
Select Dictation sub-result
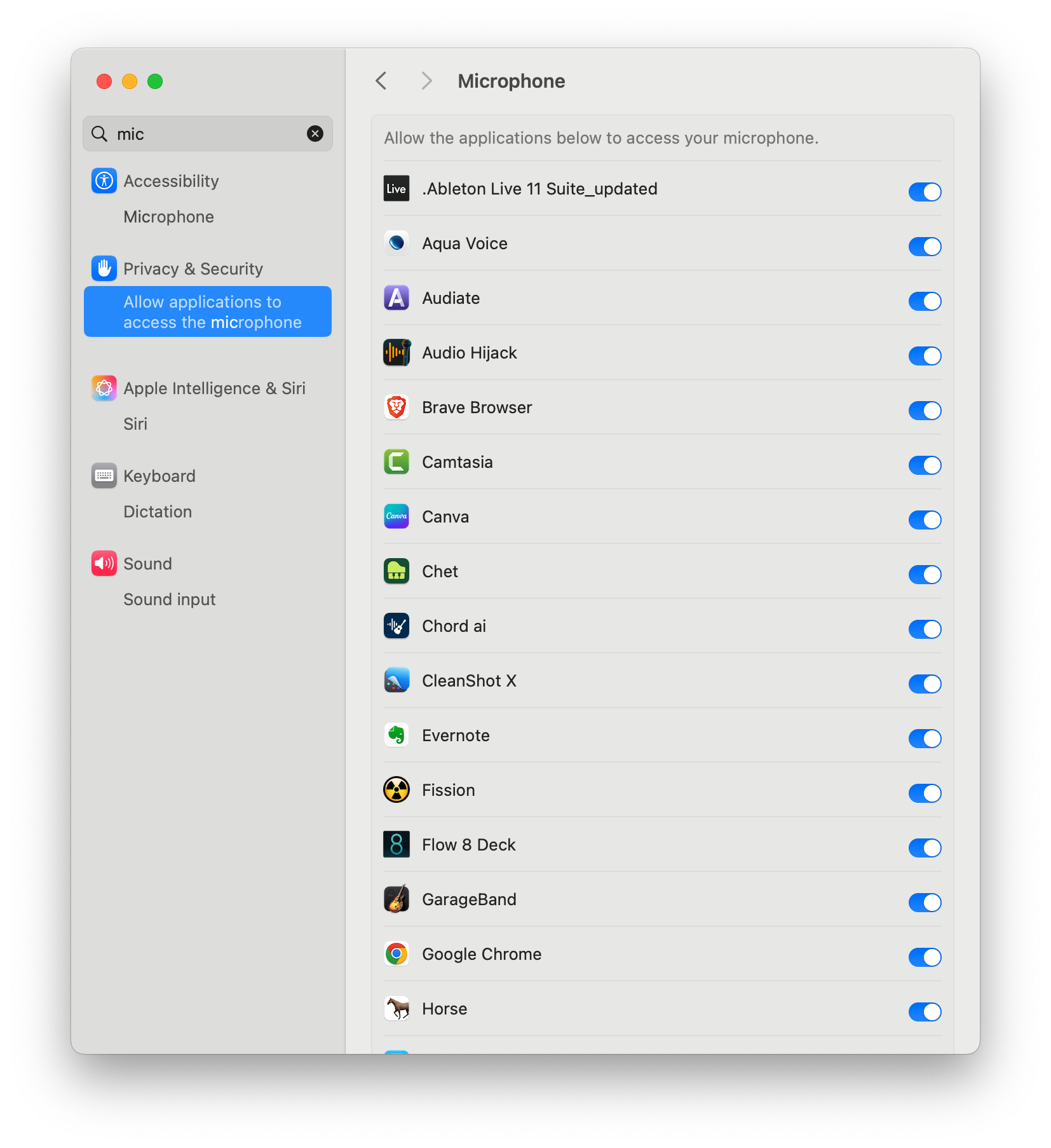[158, 512]
